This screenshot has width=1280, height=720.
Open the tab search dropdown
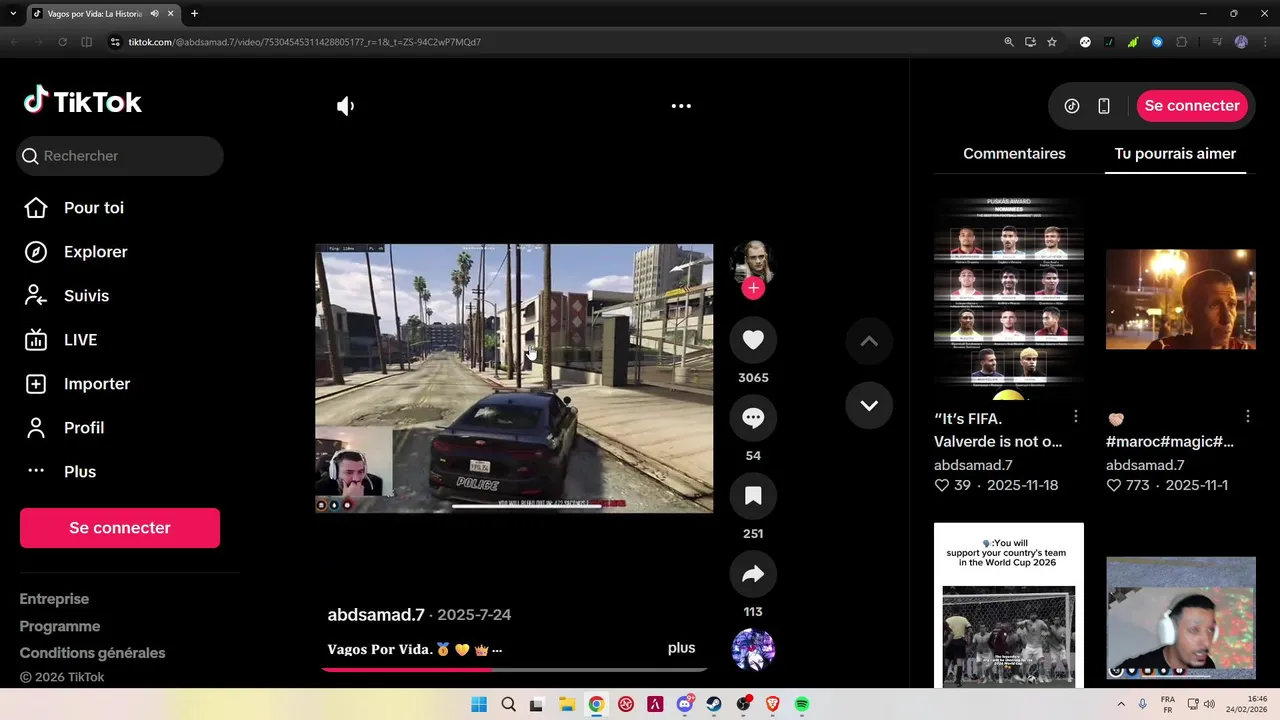tap(13, 14)
